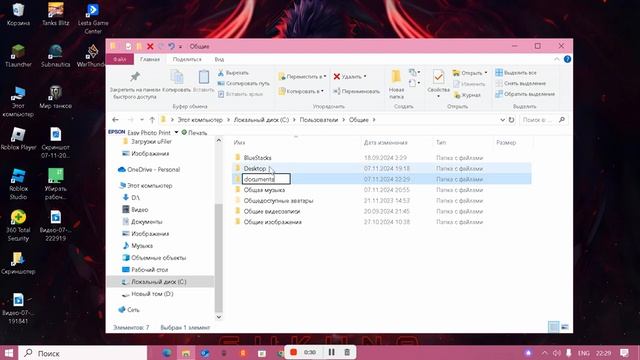The image size is (640, 360).
Task: Open Roblox Player desktop shortcut
Action: 18,139
